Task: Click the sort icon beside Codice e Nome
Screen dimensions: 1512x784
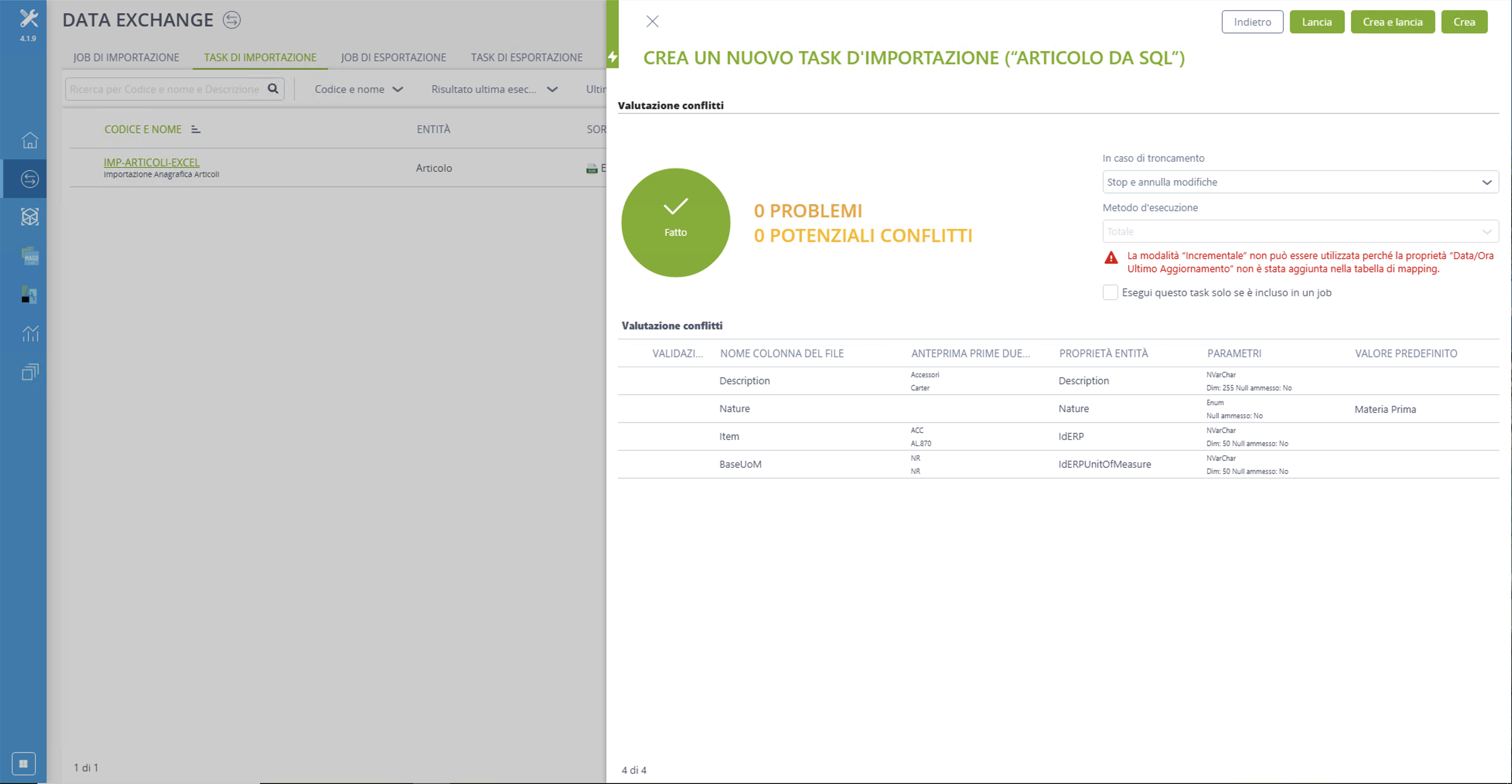Action: coord(196,130)
